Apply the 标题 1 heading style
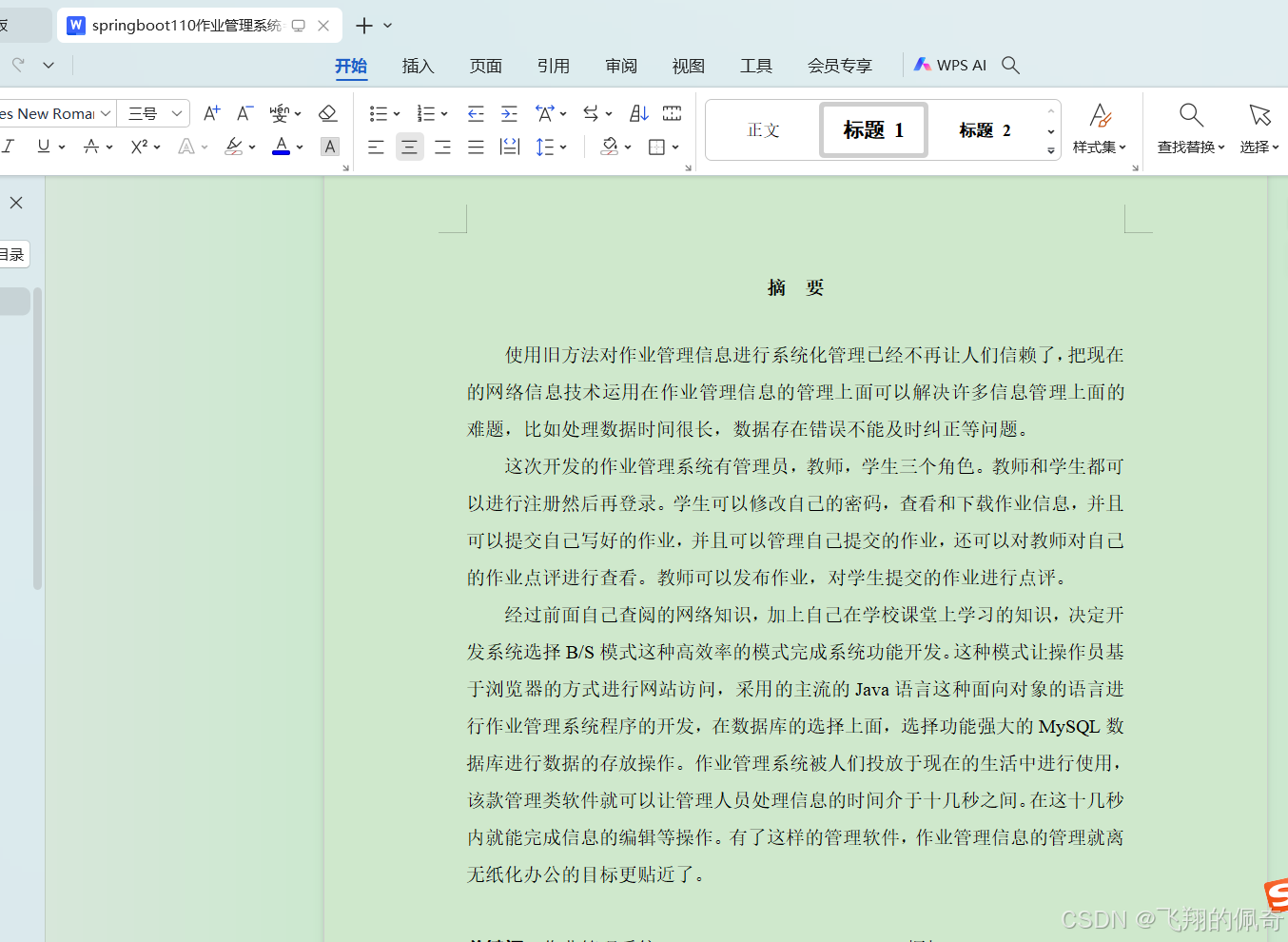 [x=873, y=130]
